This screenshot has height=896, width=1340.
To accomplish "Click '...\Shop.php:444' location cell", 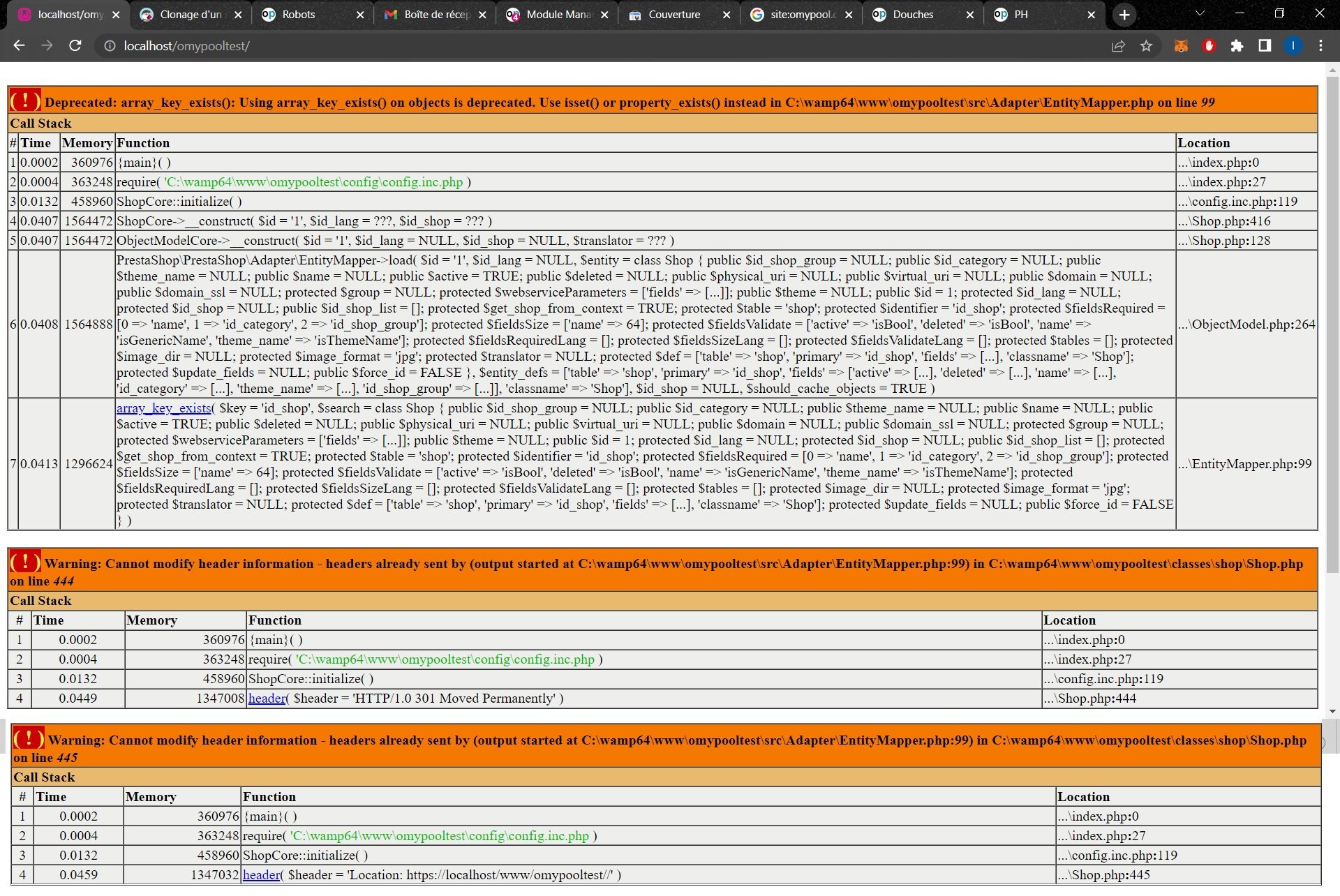I will (1179, 699).
